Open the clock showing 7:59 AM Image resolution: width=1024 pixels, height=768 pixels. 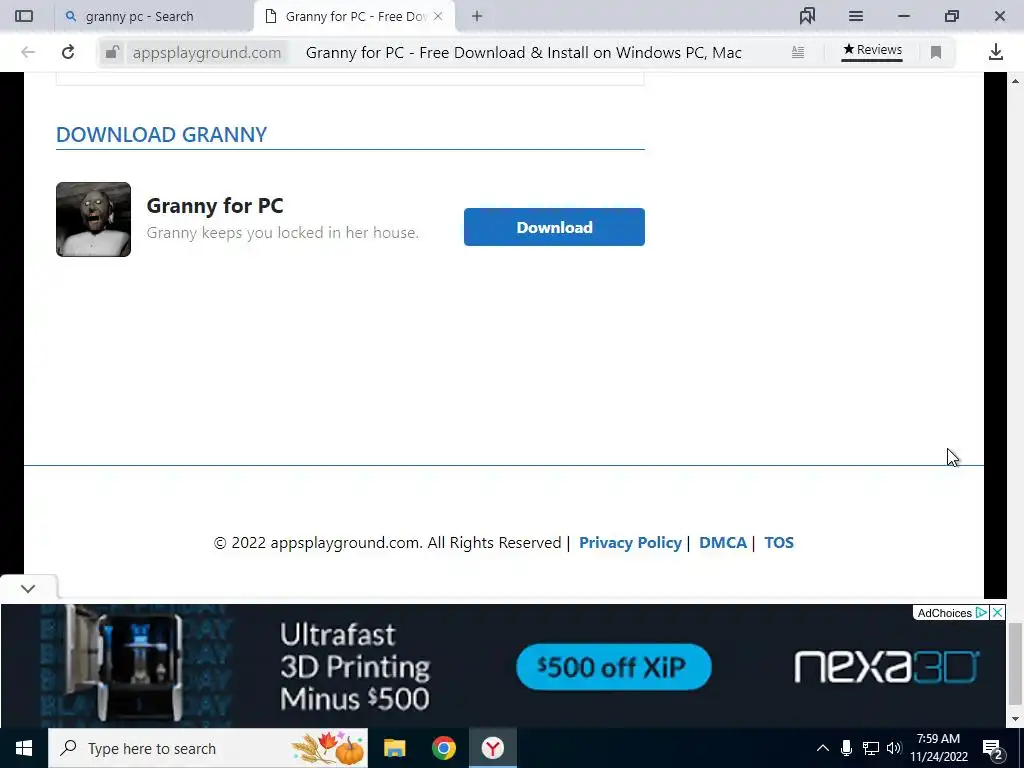coord(939,748)
